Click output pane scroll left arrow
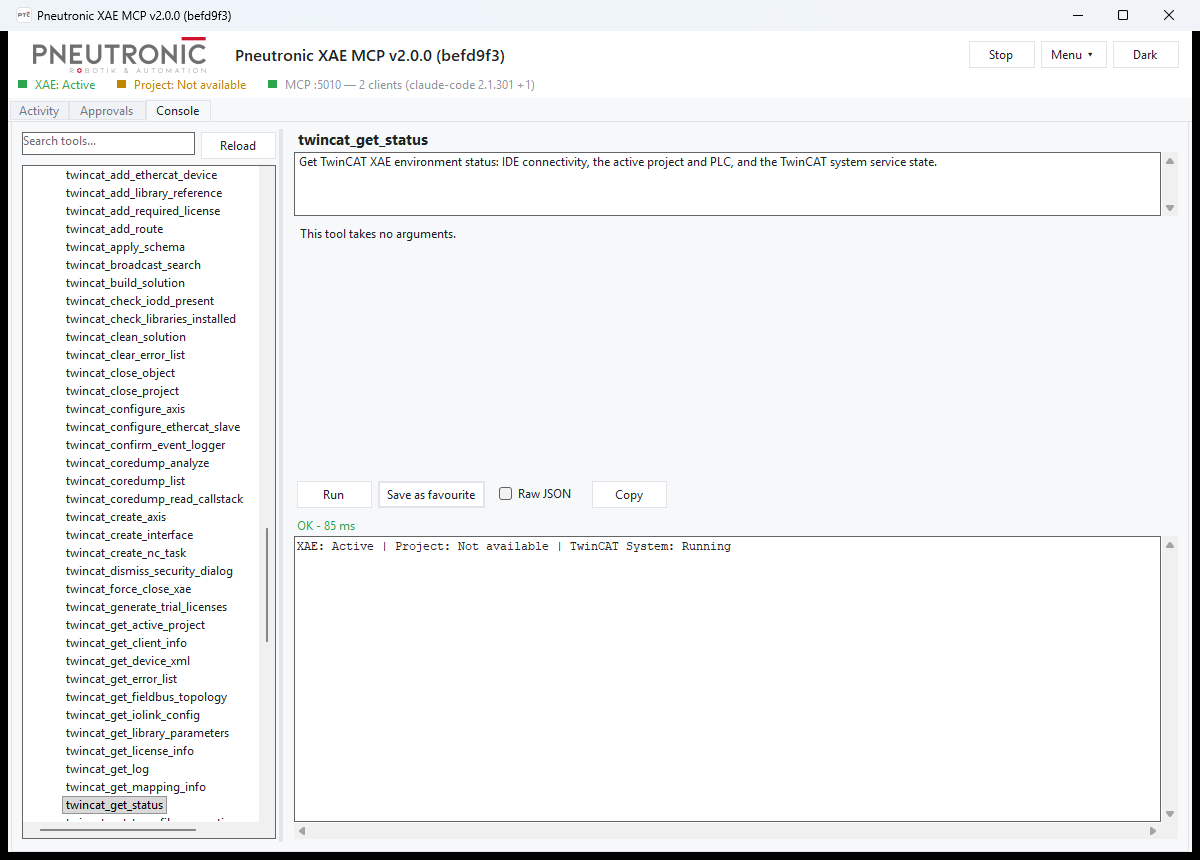The height and width of the screenshot is (860, 1200). 302,831
